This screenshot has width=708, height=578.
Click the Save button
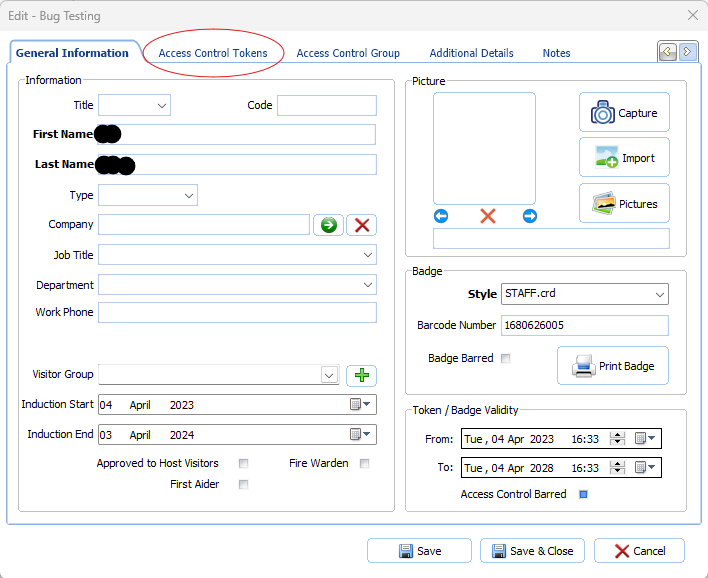(x=419, y=550)
